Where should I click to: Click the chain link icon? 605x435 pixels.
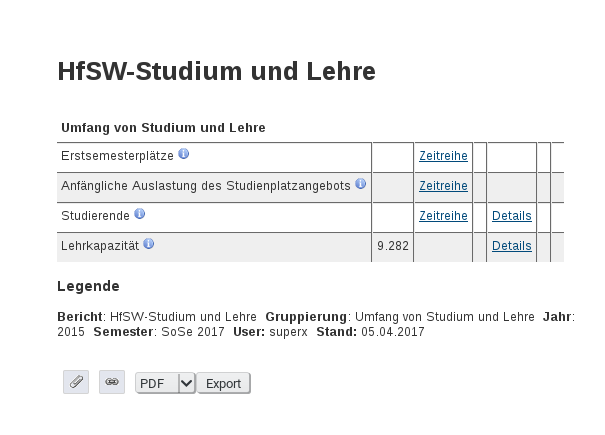coord(112,382)
